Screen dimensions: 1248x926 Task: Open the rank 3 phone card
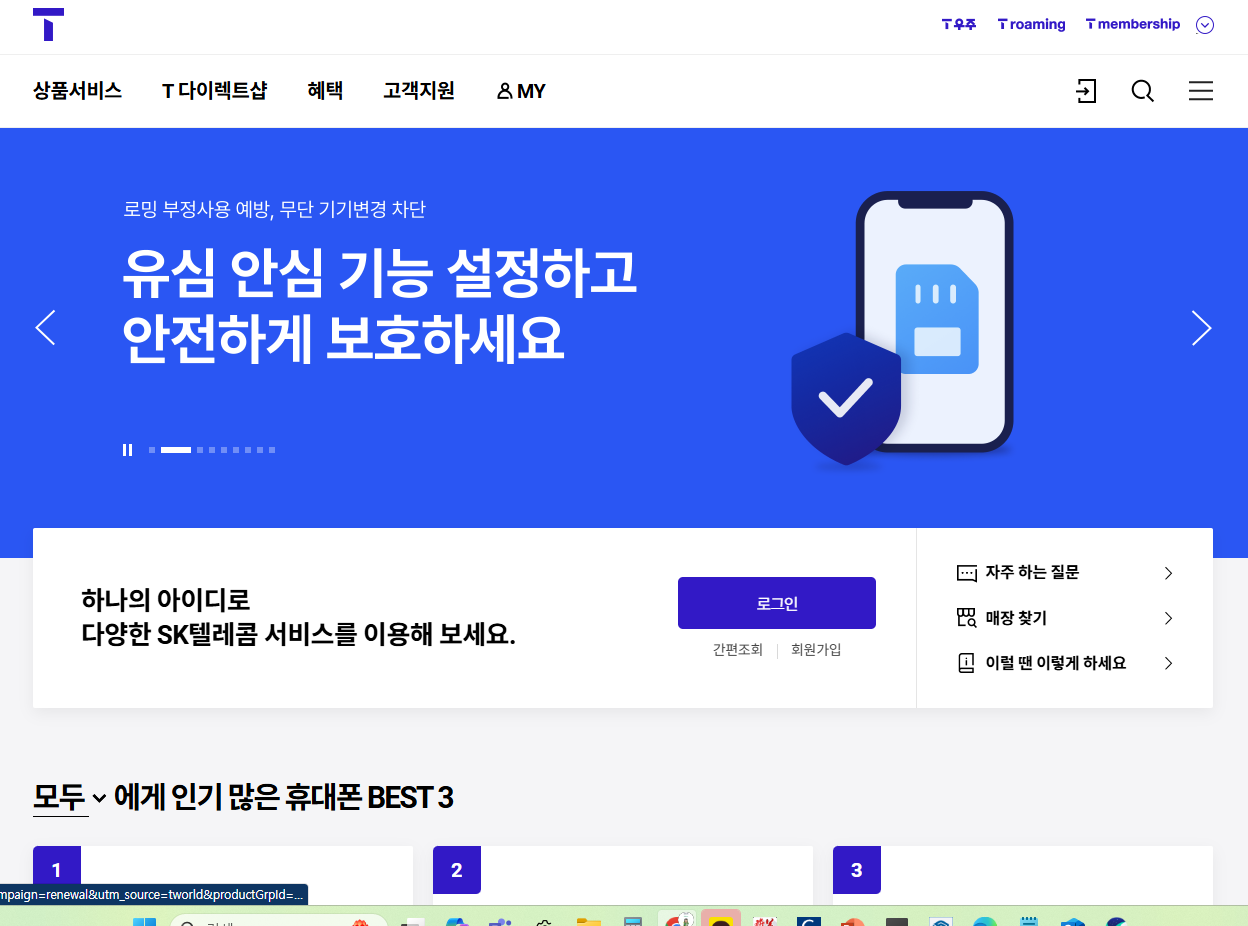(x=1023, y=876)
